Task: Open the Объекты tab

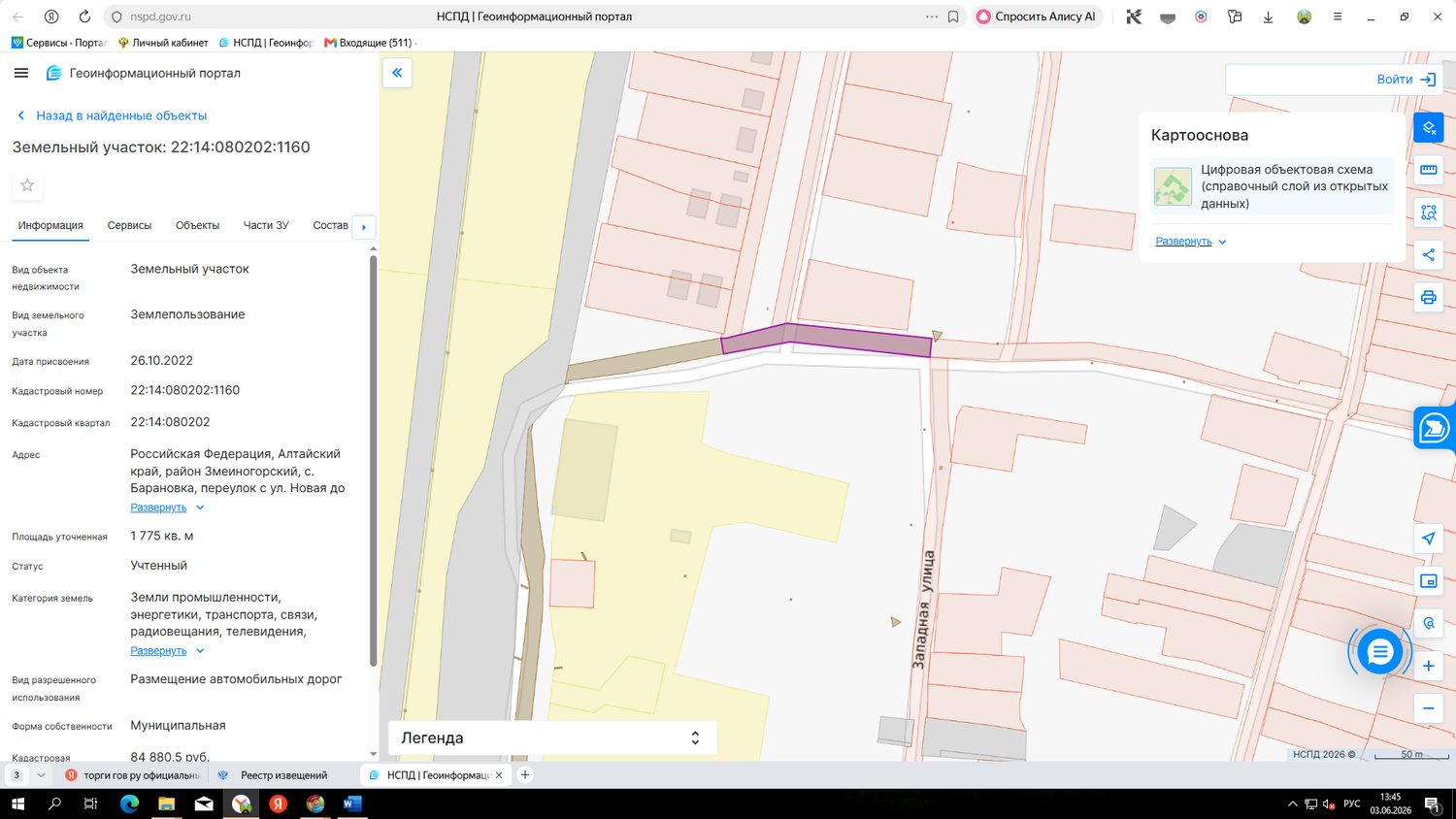Action: point(197,225)
